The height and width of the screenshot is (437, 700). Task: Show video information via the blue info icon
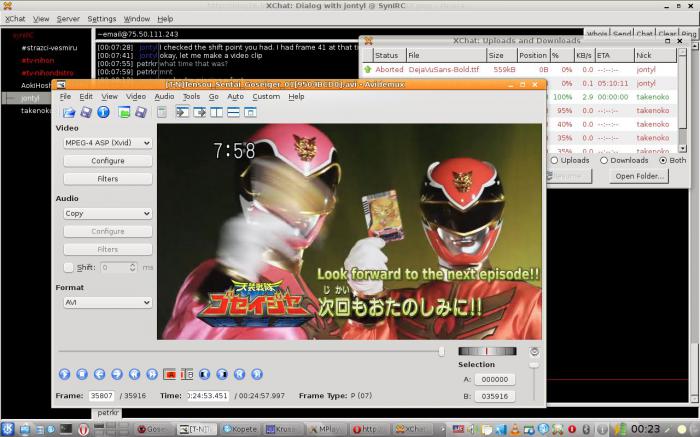(x=103, y=112)
